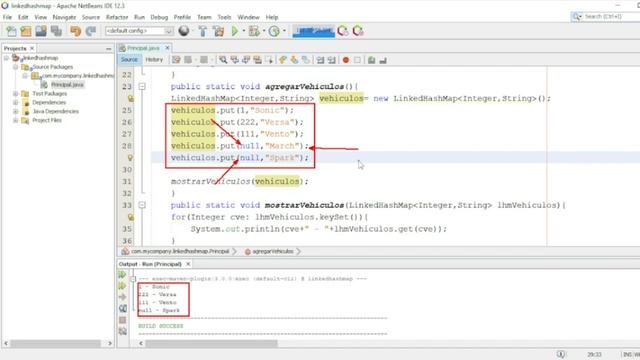640x360 pixels.
Task: Switch to the History view button
Action: click(154, 60)
